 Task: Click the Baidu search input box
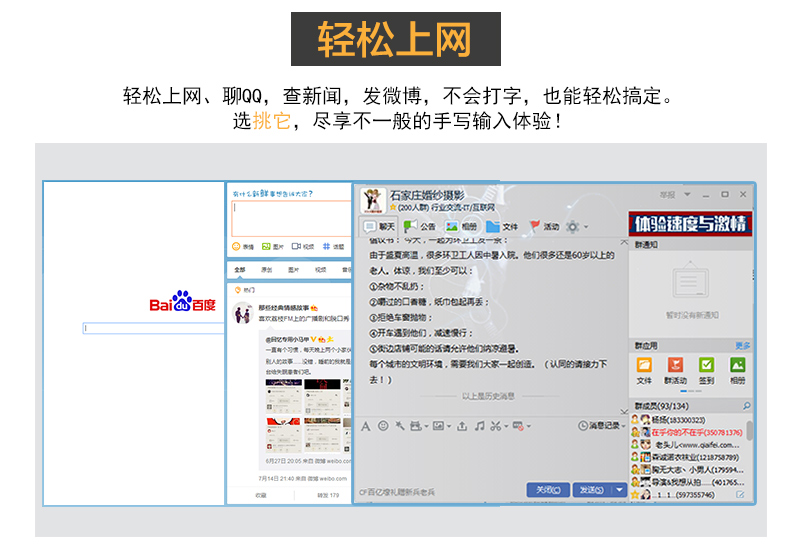tap(152, 328)
